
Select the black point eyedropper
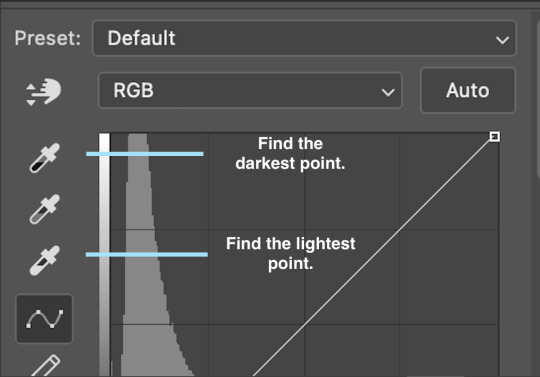click(44, 158)
